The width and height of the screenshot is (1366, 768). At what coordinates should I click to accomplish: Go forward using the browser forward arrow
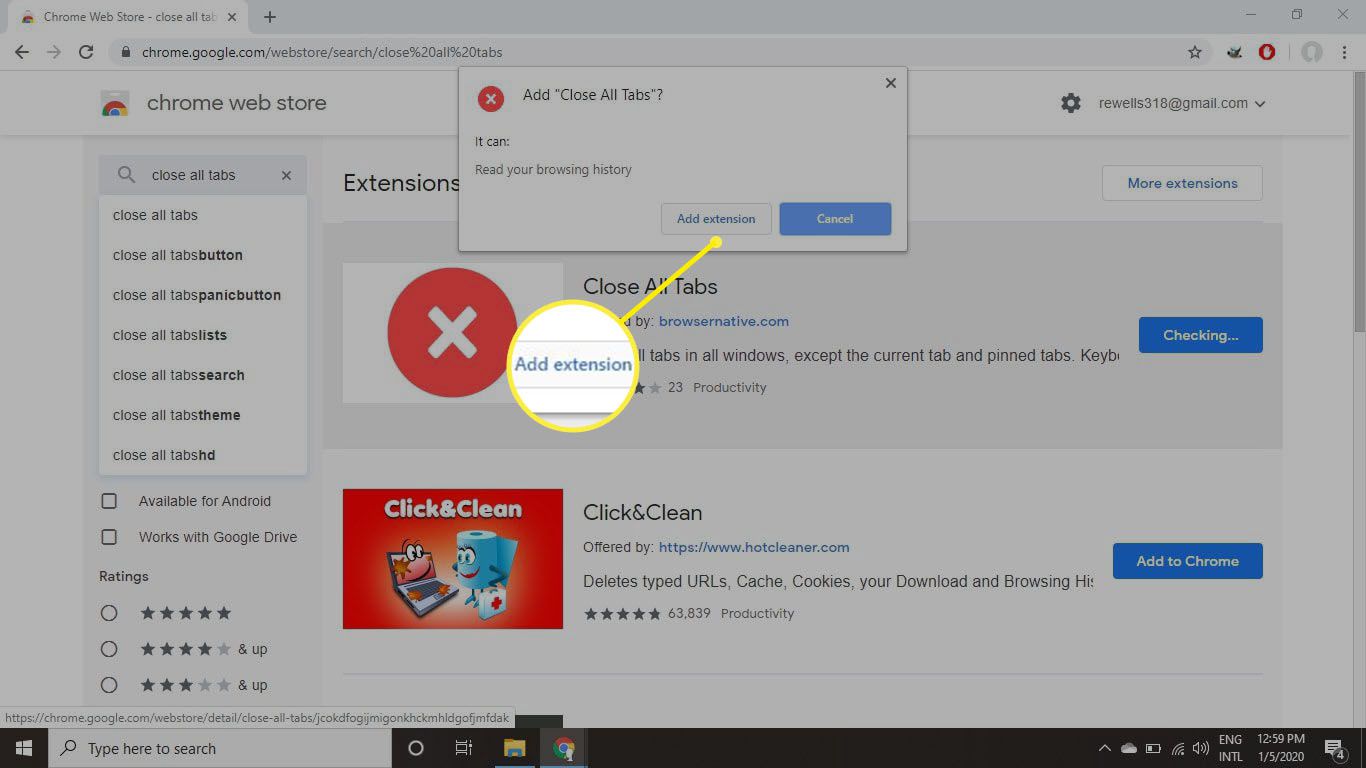click(x=54, y=52)
